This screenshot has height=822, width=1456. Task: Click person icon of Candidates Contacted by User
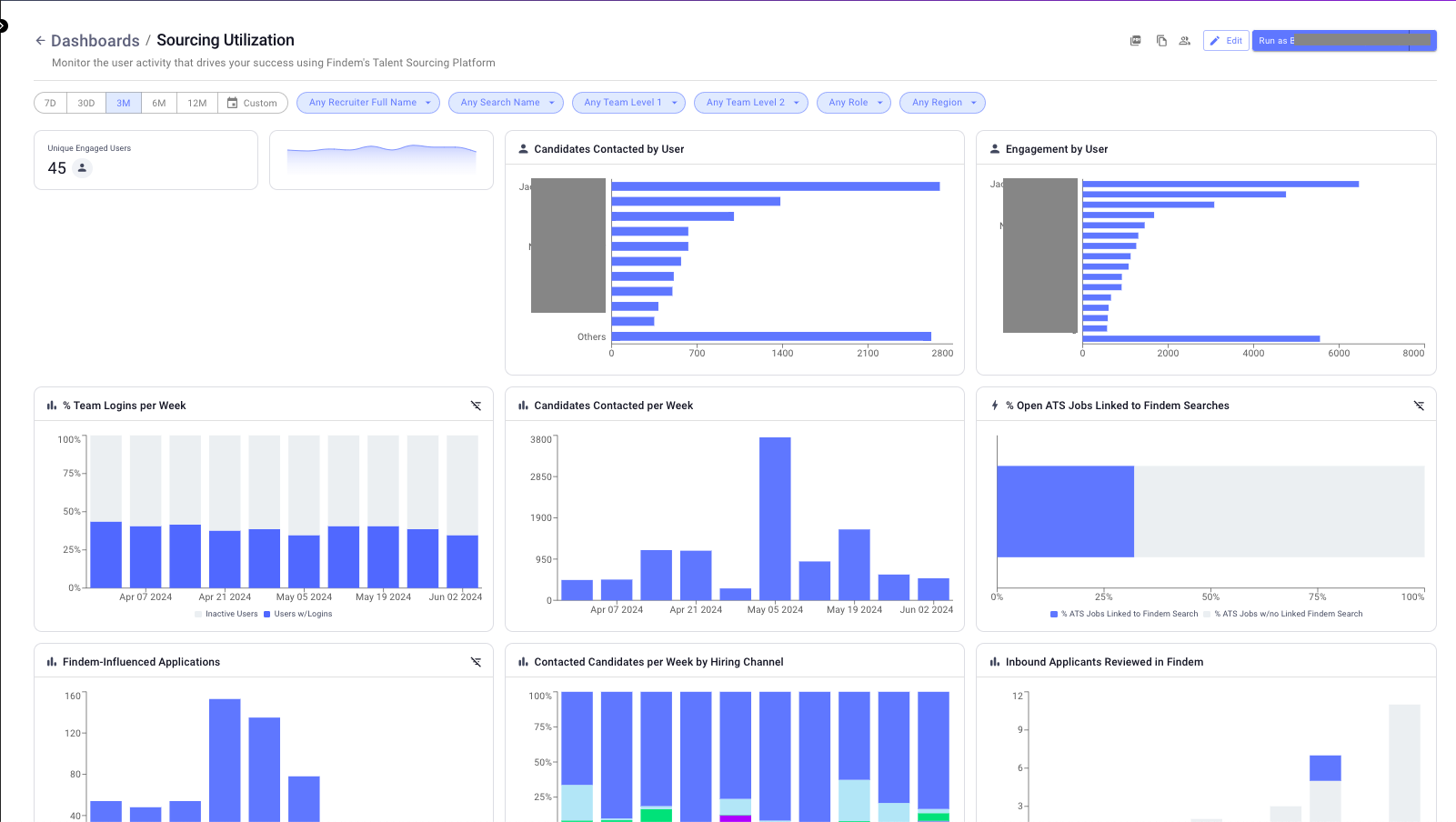coord(523,149)
